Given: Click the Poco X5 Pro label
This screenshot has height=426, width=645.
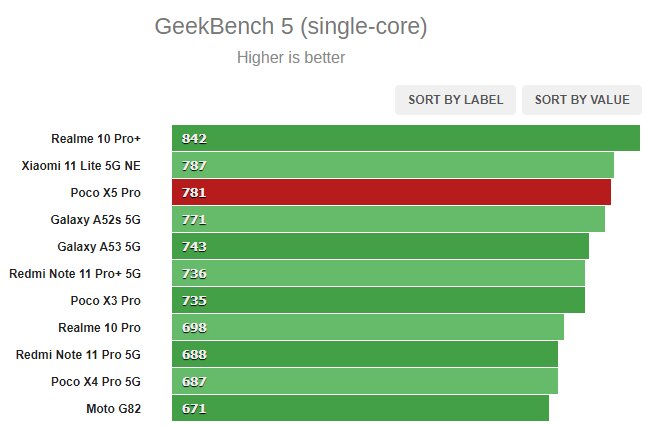Looking at the screenshot, I should pyautogui.click(x=106, y=192).
